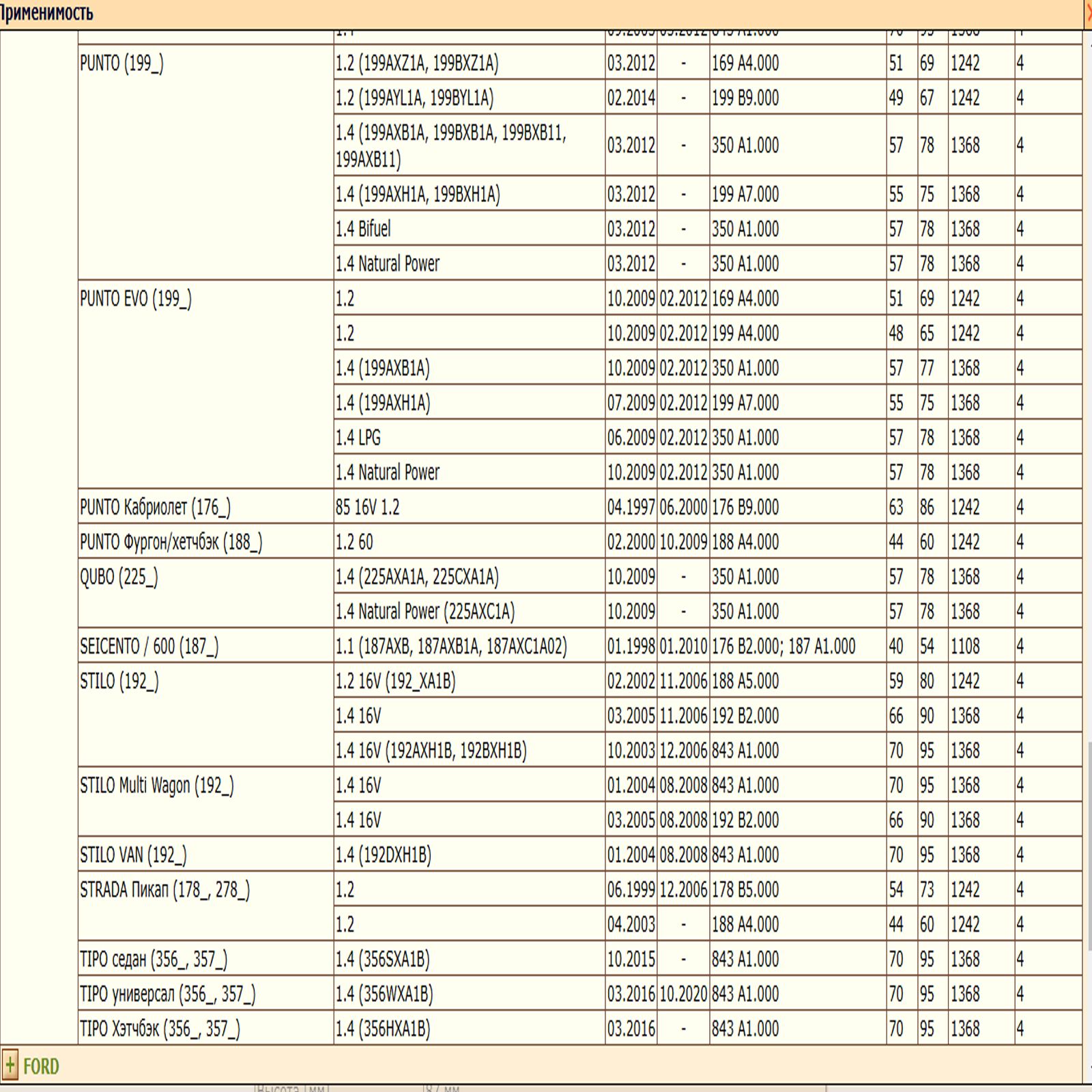Expand the FORD section plus icon
Screen dimensions: 1092x1092
tap(10, 1065)
